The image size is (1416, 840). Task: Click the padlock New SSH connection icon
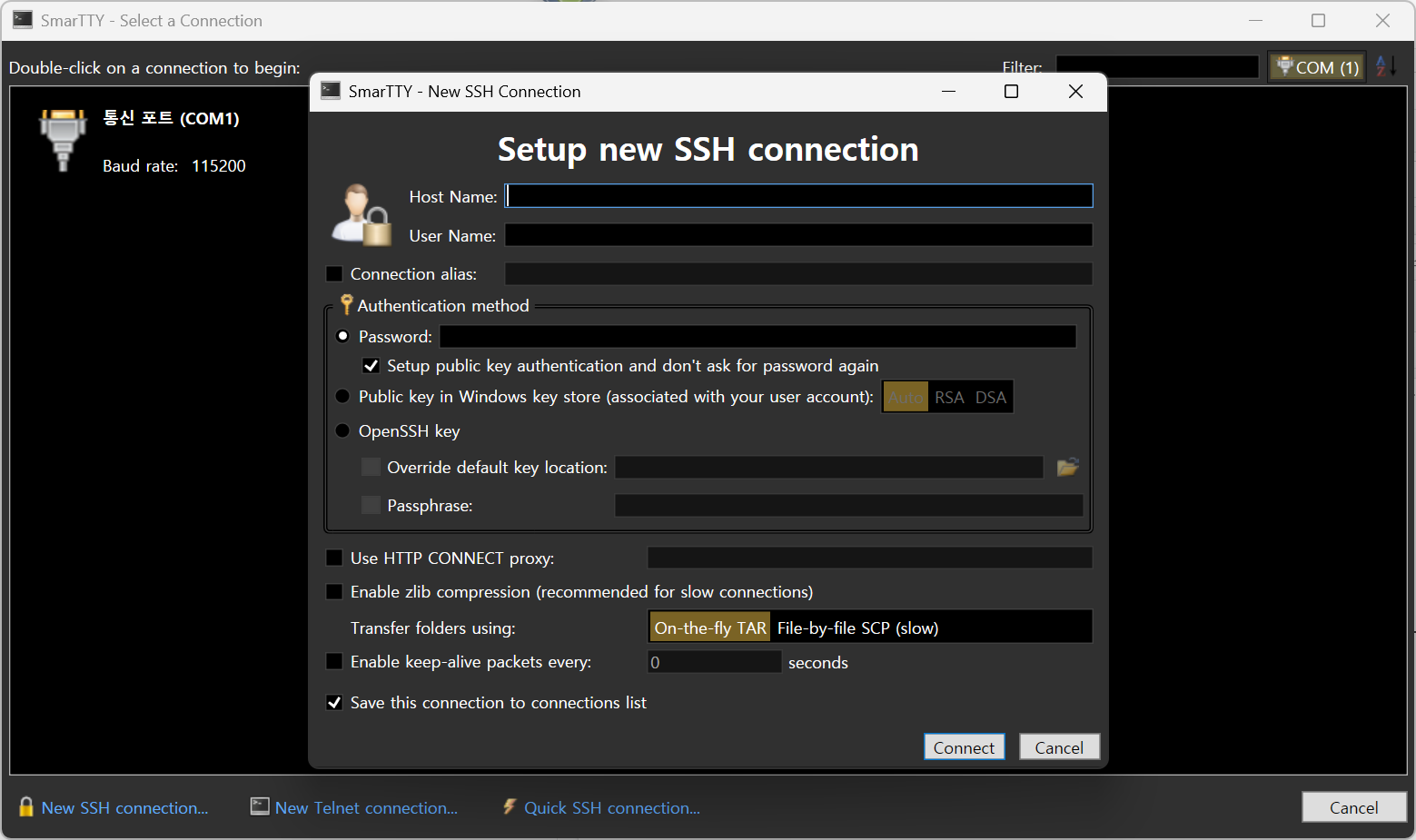click(x=26, y=807)
